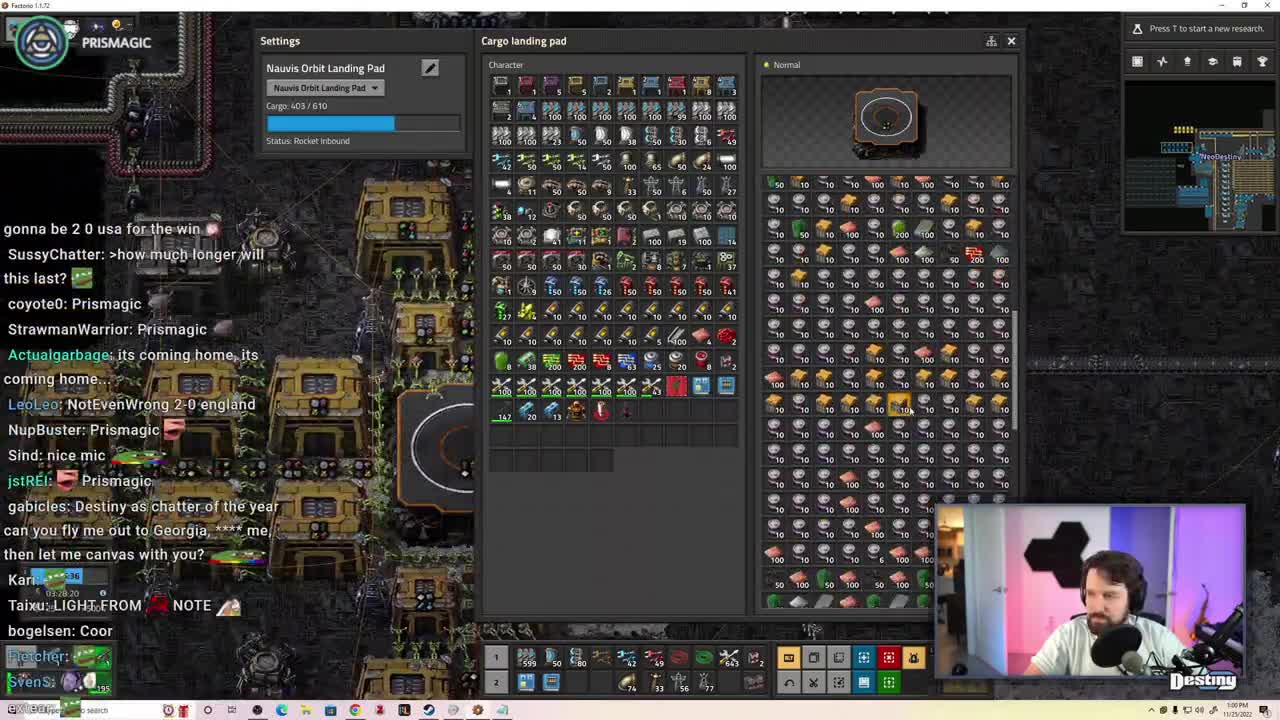Pick repair pack with count 643 in quickbar
This screenshot has height=720, width=1280.
(x=729, y=657)
